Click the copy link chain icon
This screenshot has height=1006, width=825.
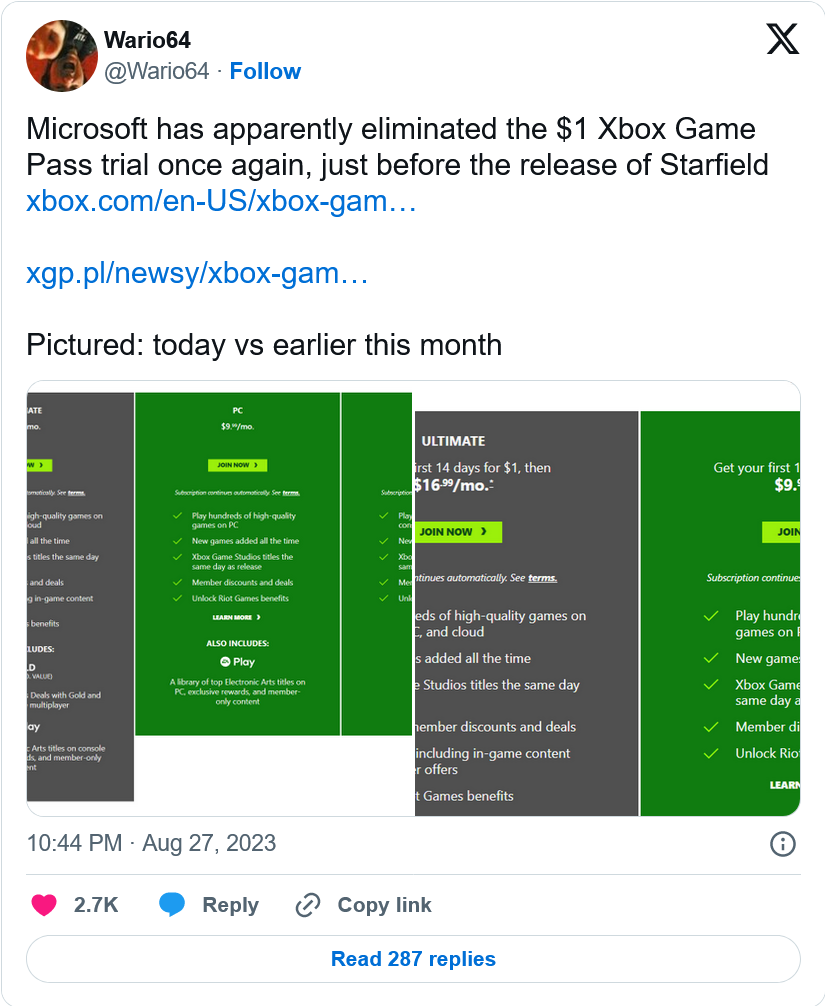(x=307, y=905)
